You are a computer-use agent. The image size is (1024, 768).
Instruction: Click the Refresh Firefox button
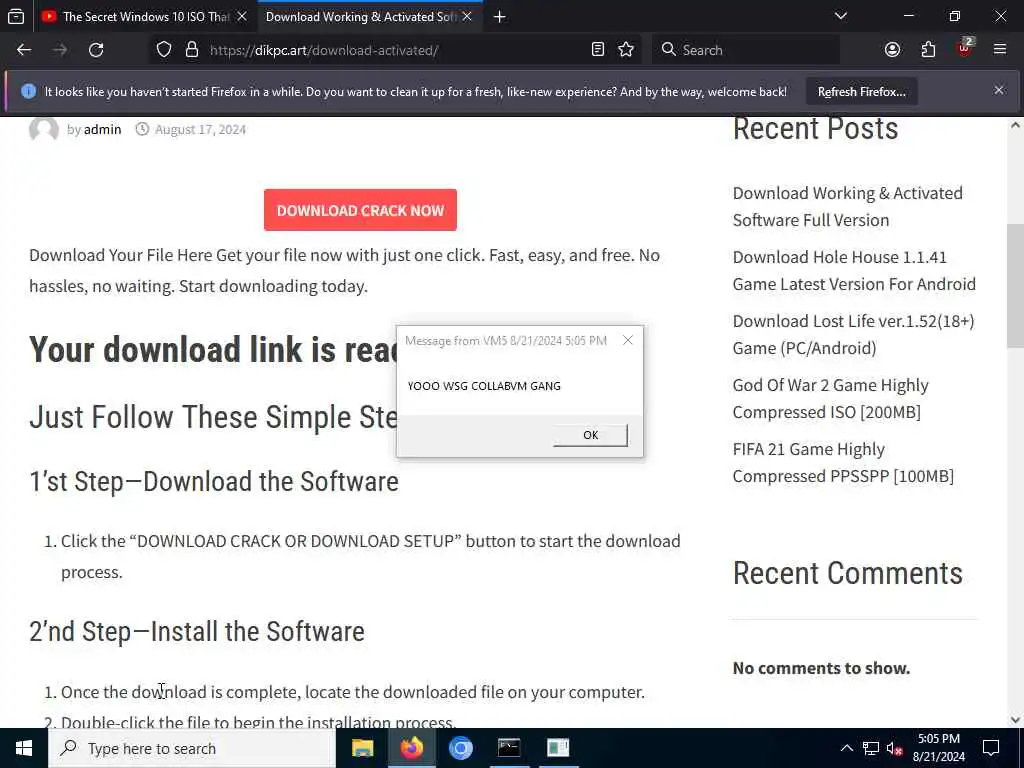coord(861,91)
